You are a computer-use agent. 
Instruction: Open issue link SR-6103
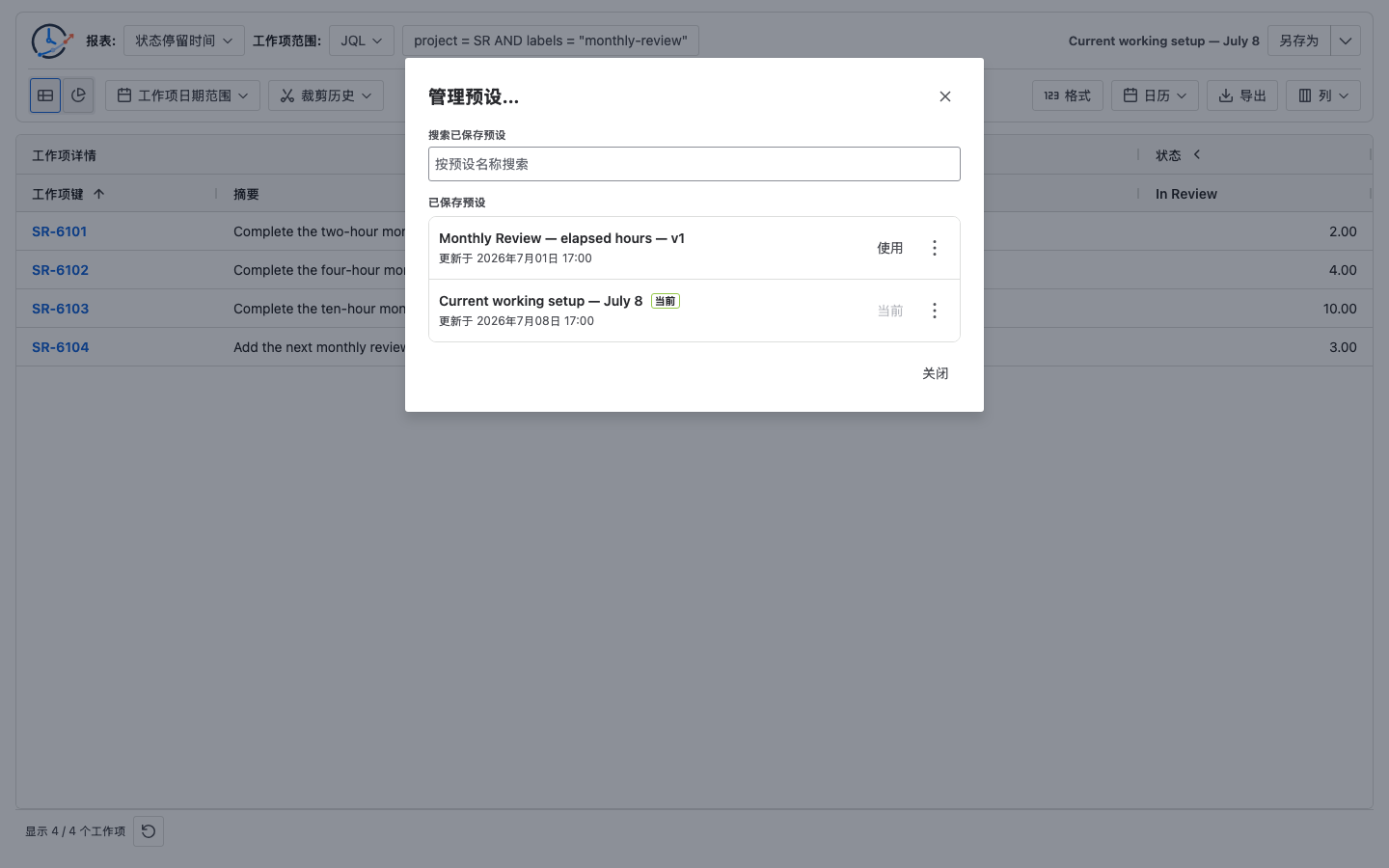point(60,309)
